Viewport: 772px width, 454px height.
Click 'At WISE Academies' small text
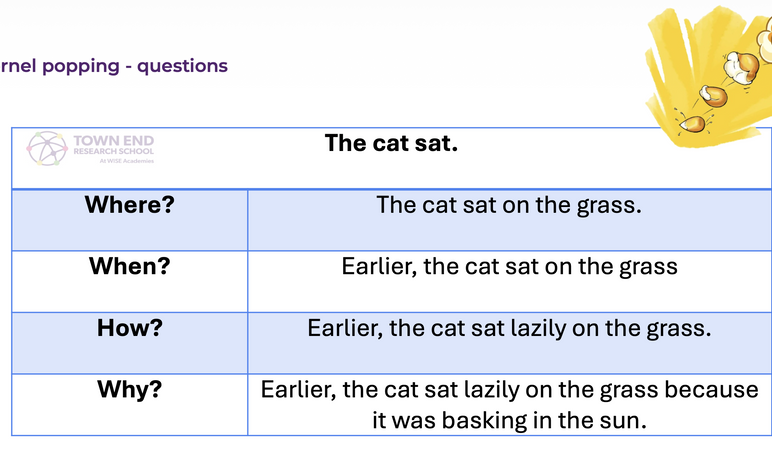tap(127, 161)
